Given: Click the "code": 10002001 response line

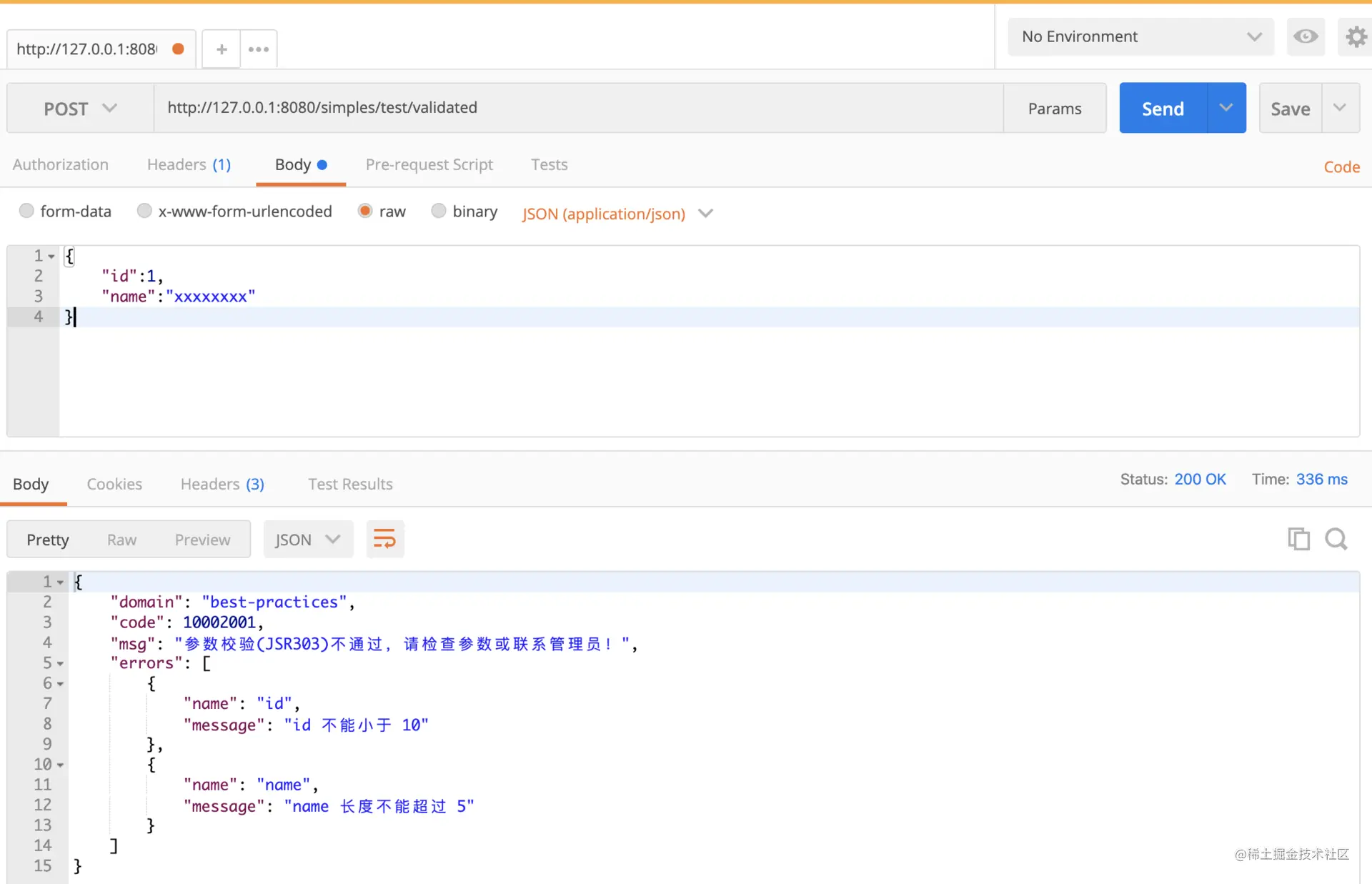Looking at the screenshot, I should (187, 622).
